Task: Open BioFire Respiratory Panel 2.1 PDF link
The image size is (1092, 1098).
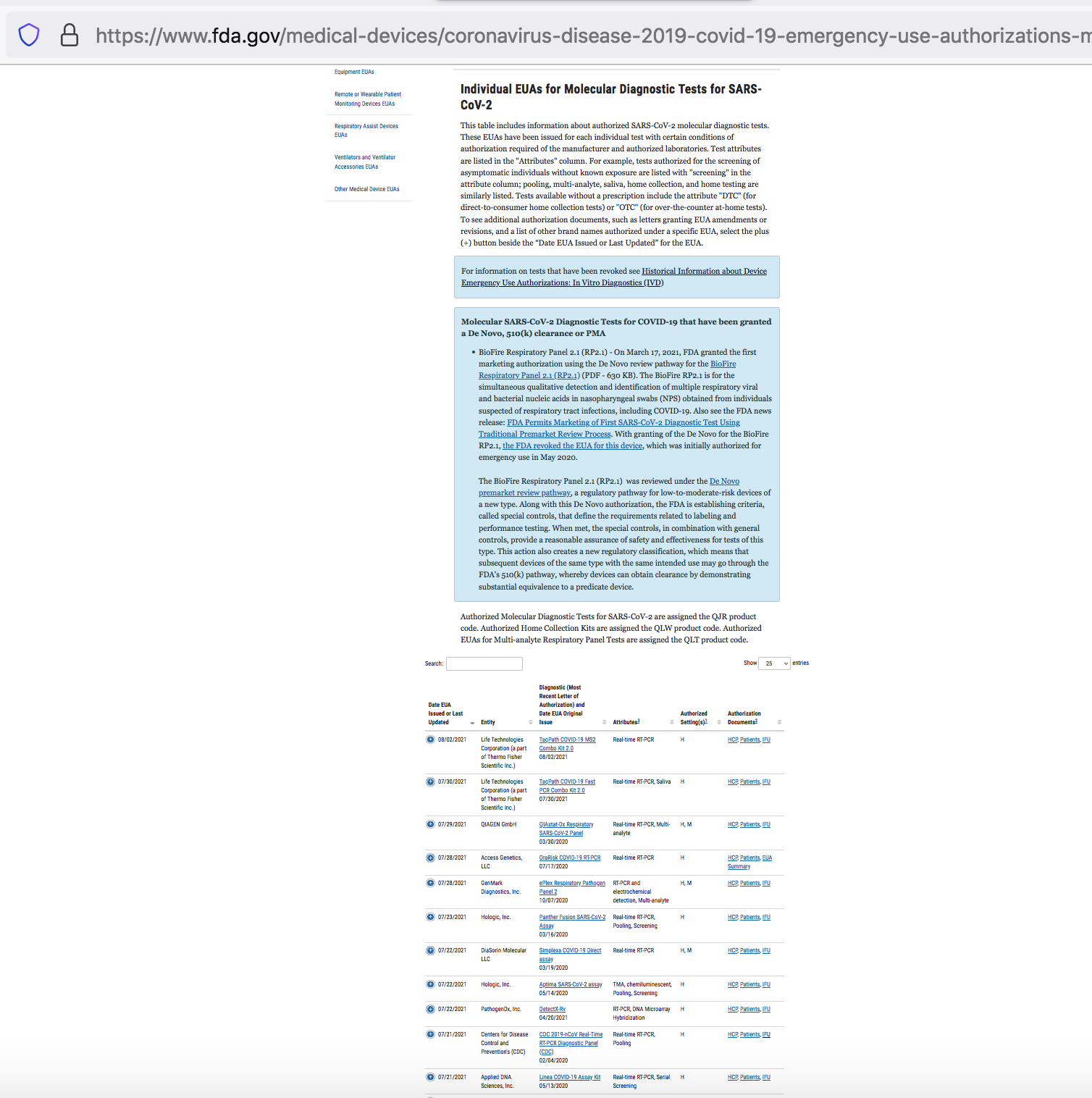Action: [607, 369]
